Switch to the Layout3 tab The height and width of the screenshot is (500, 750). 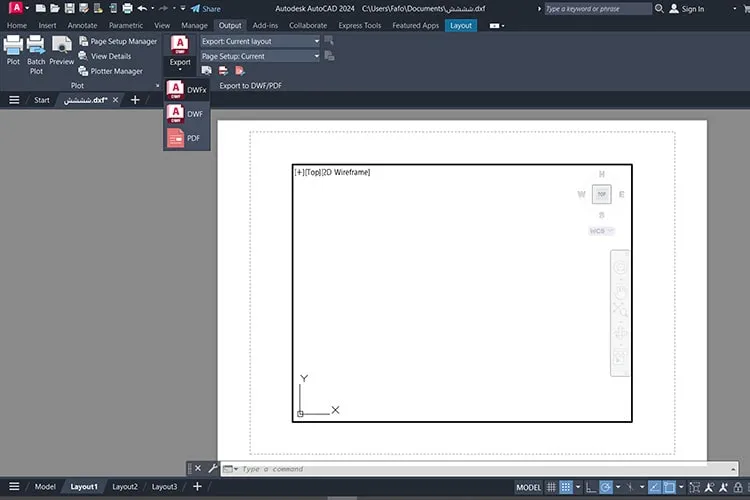(164, 487)
